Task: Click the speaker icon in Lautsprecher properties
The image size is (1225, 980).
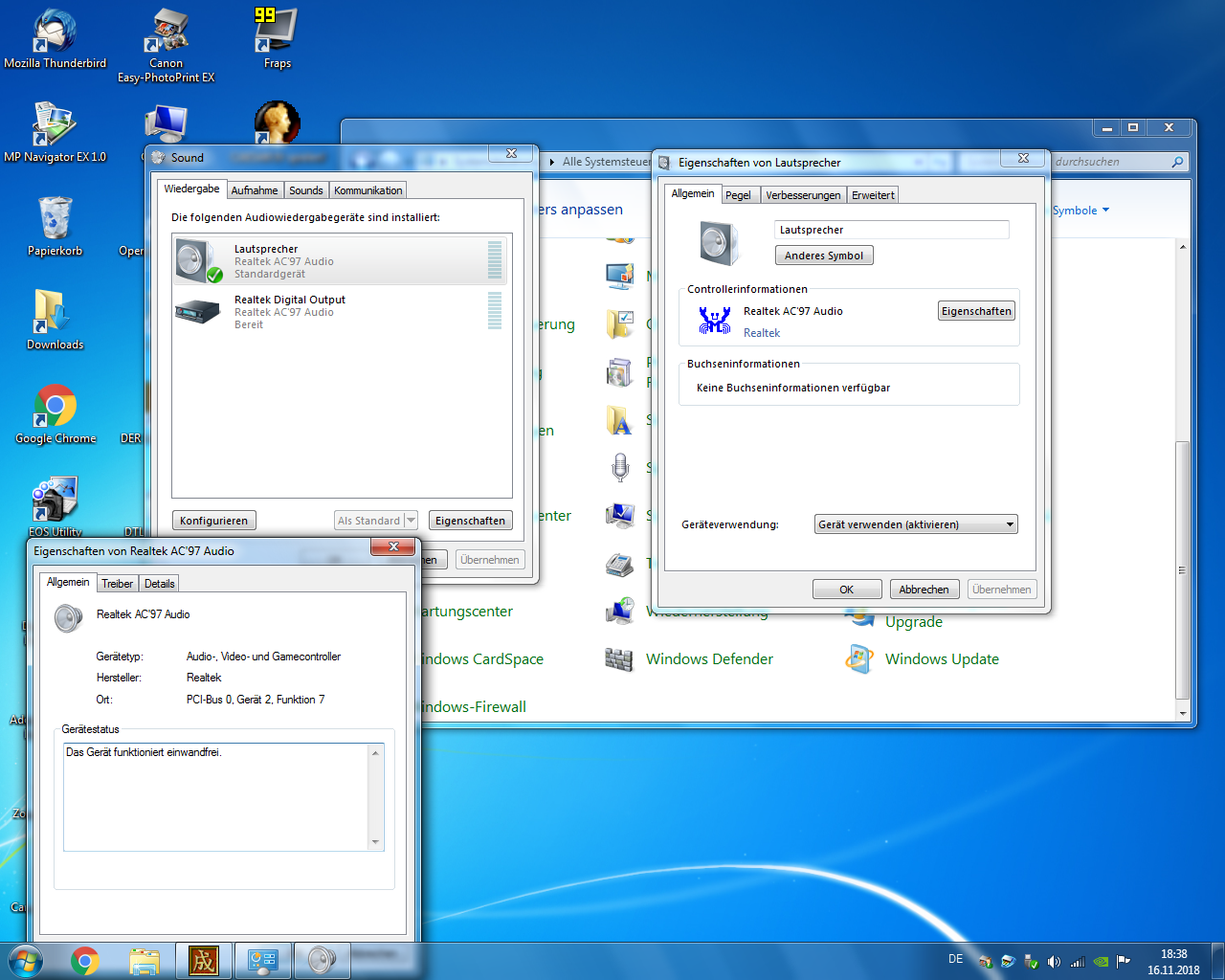Action: [719, 243]
